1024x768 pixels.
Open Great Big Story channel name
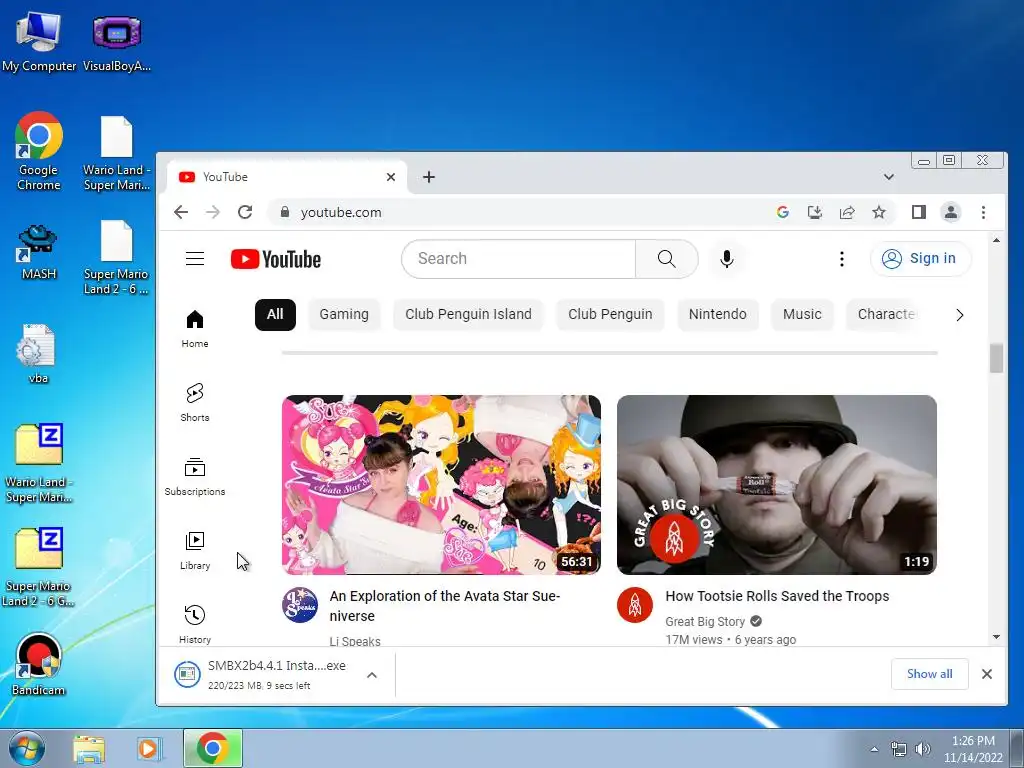pyautogui.click(x=705, y=622)
